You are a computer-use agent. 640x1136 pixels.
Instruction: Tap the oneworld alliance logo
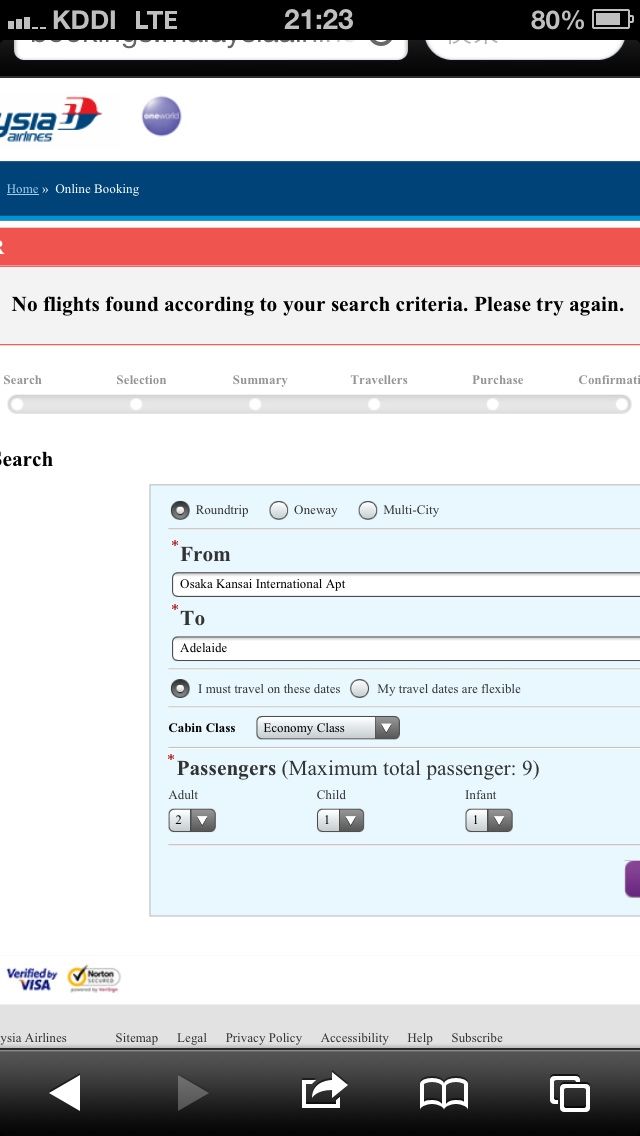tap(161, 116)
